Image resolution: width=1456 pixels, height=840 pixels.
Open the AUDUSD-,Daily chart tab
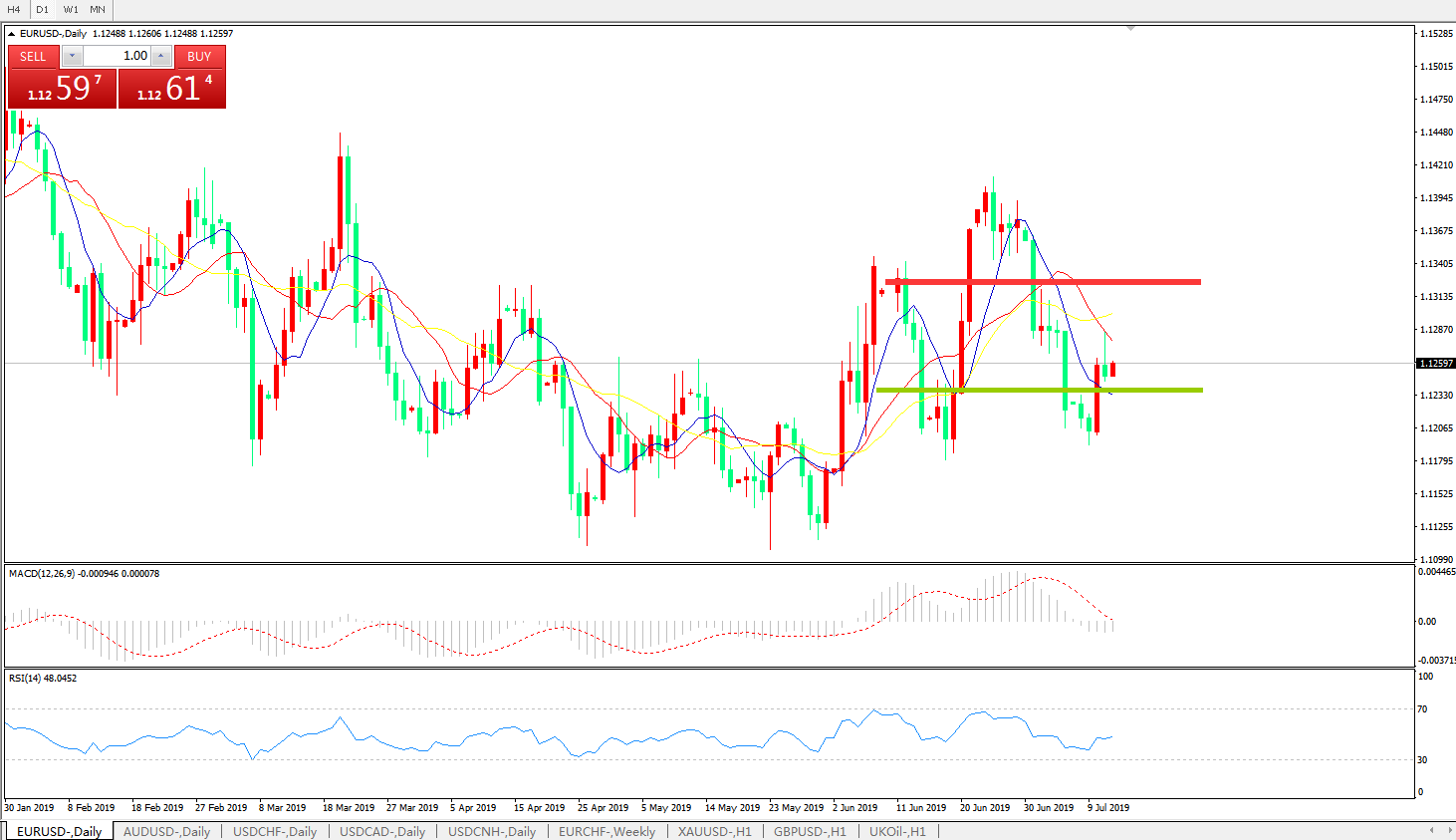point(166,831)
